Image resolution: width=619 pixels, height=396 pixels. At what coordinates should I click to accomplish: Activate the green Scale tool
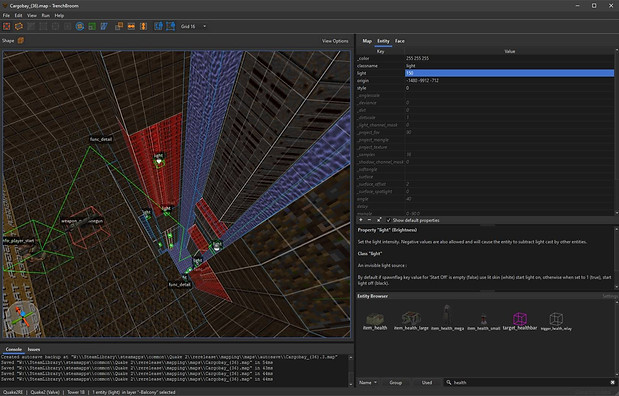tap(92, 26)
